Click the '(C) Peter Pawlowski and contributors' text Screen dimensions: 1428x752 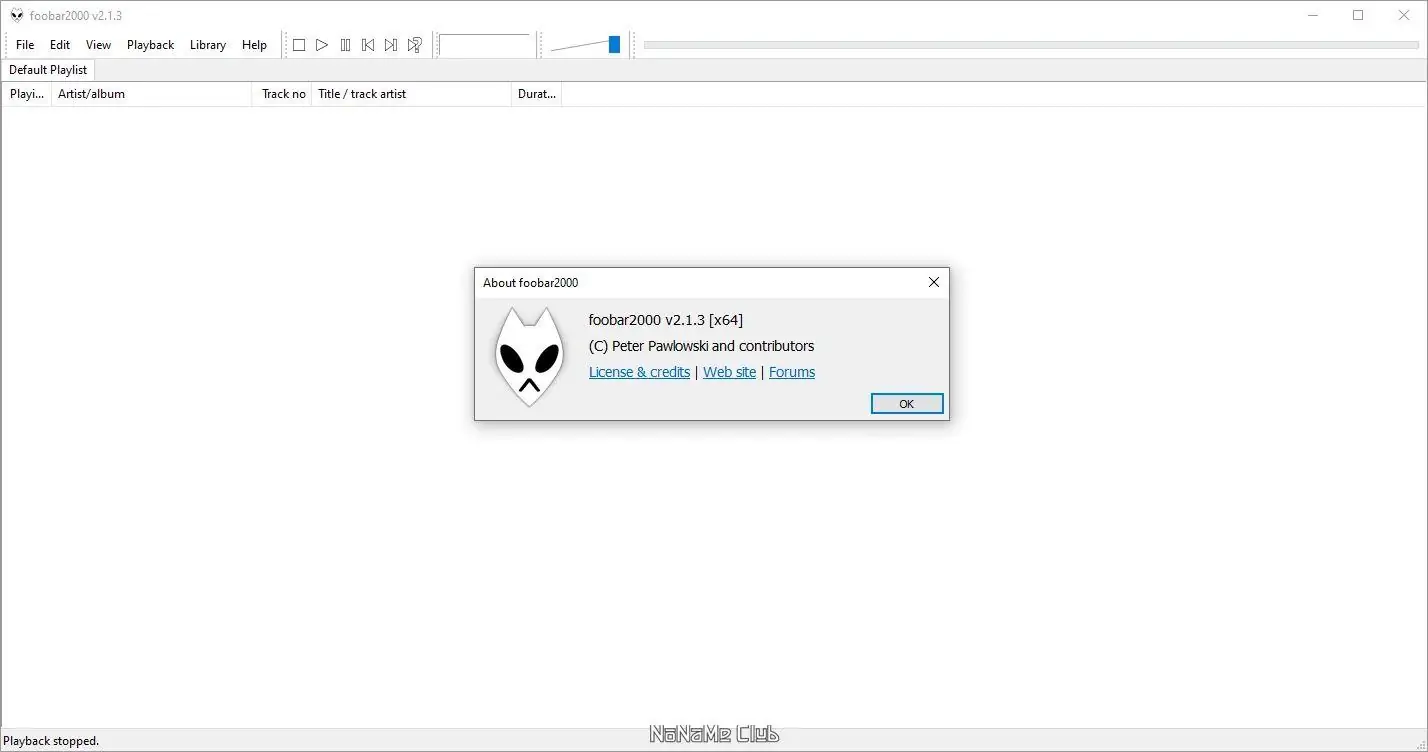(702, 346)
